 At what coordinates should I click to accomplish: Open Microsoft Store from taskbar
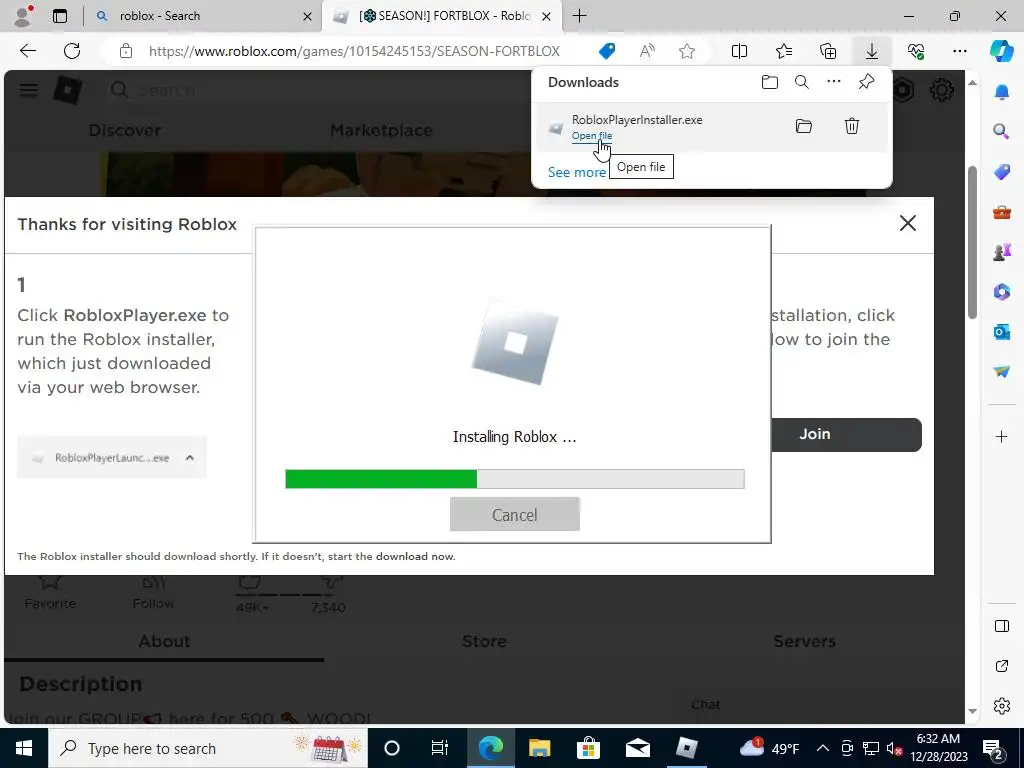pyautogui.click(x=588, y=748)
